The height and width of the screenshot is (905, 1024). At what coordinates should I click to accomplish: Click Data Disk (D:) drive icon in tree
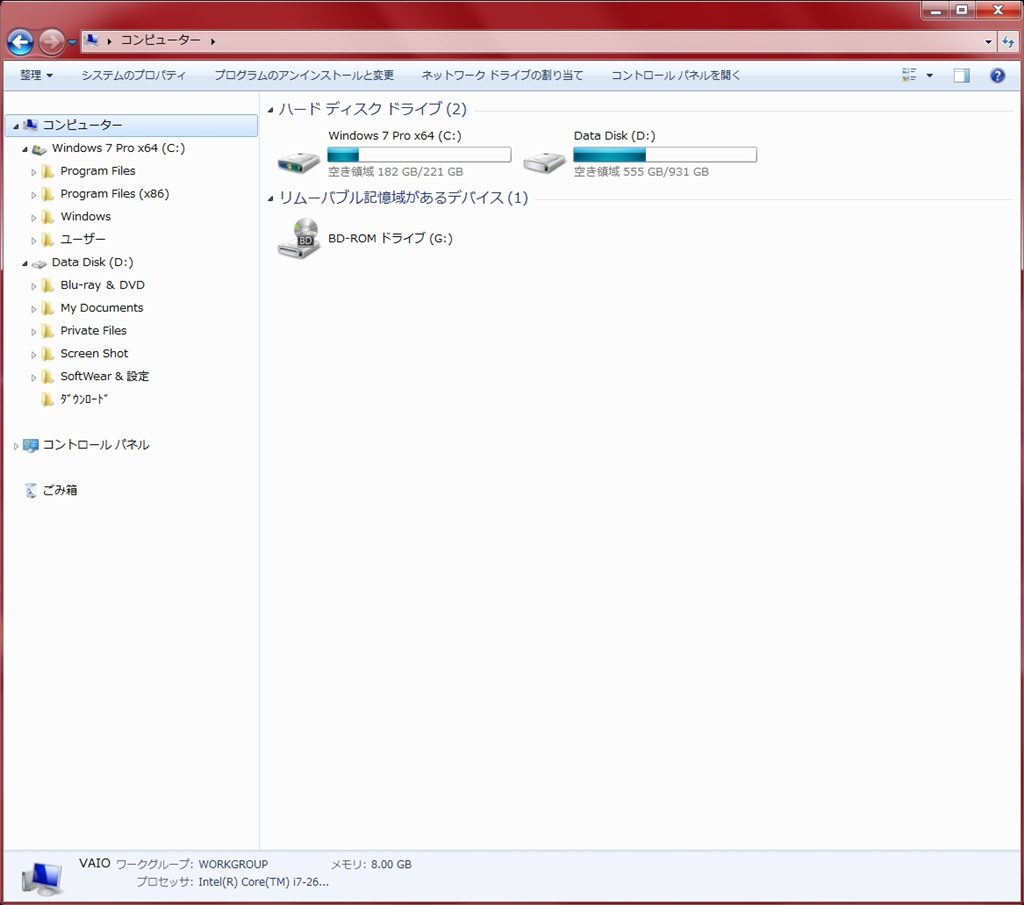39,263
